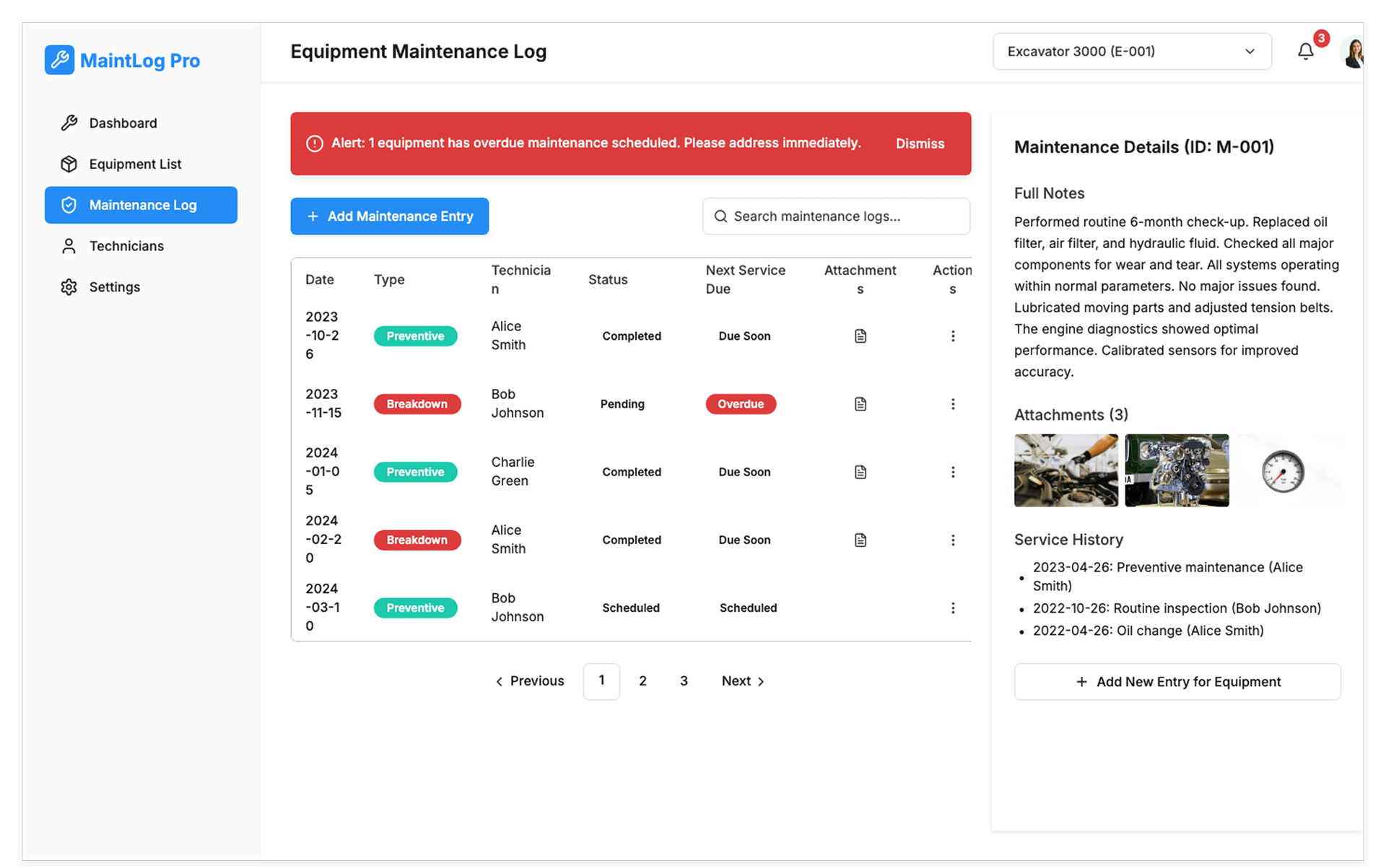1386x868 pixels.
Task: Open Technicians section in sidebar
Action: tap(126, 246)
